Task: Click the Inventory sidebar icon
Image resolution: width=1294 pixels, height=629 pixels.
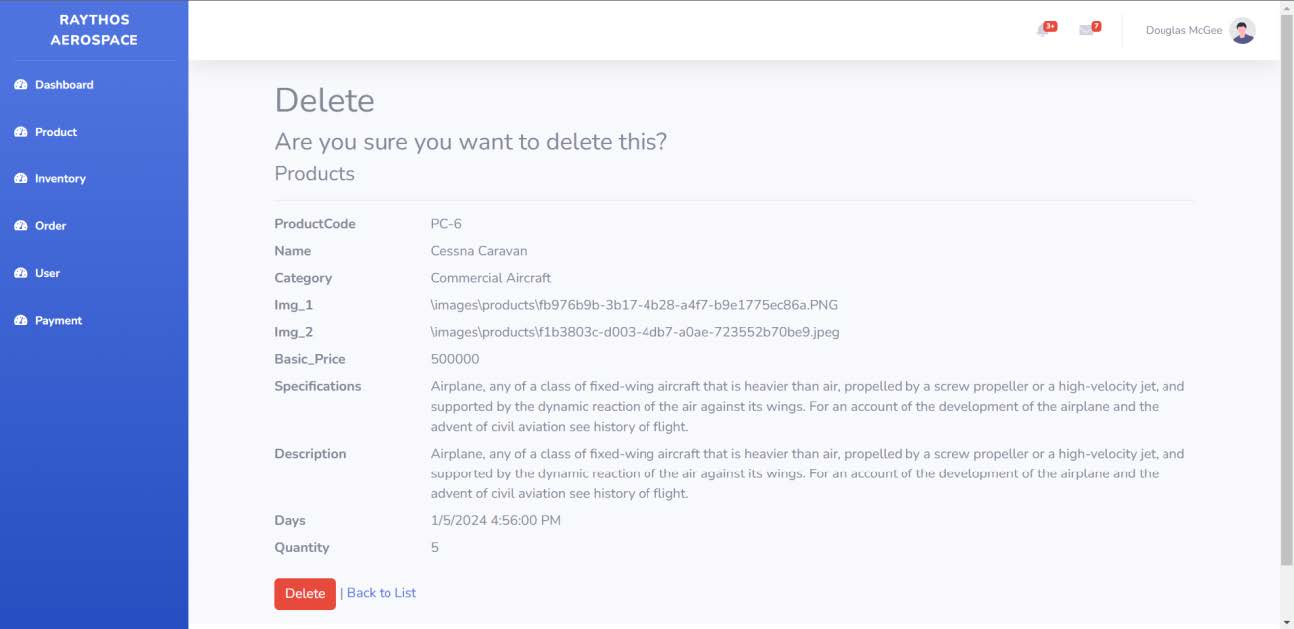Action: coord(21,179)
